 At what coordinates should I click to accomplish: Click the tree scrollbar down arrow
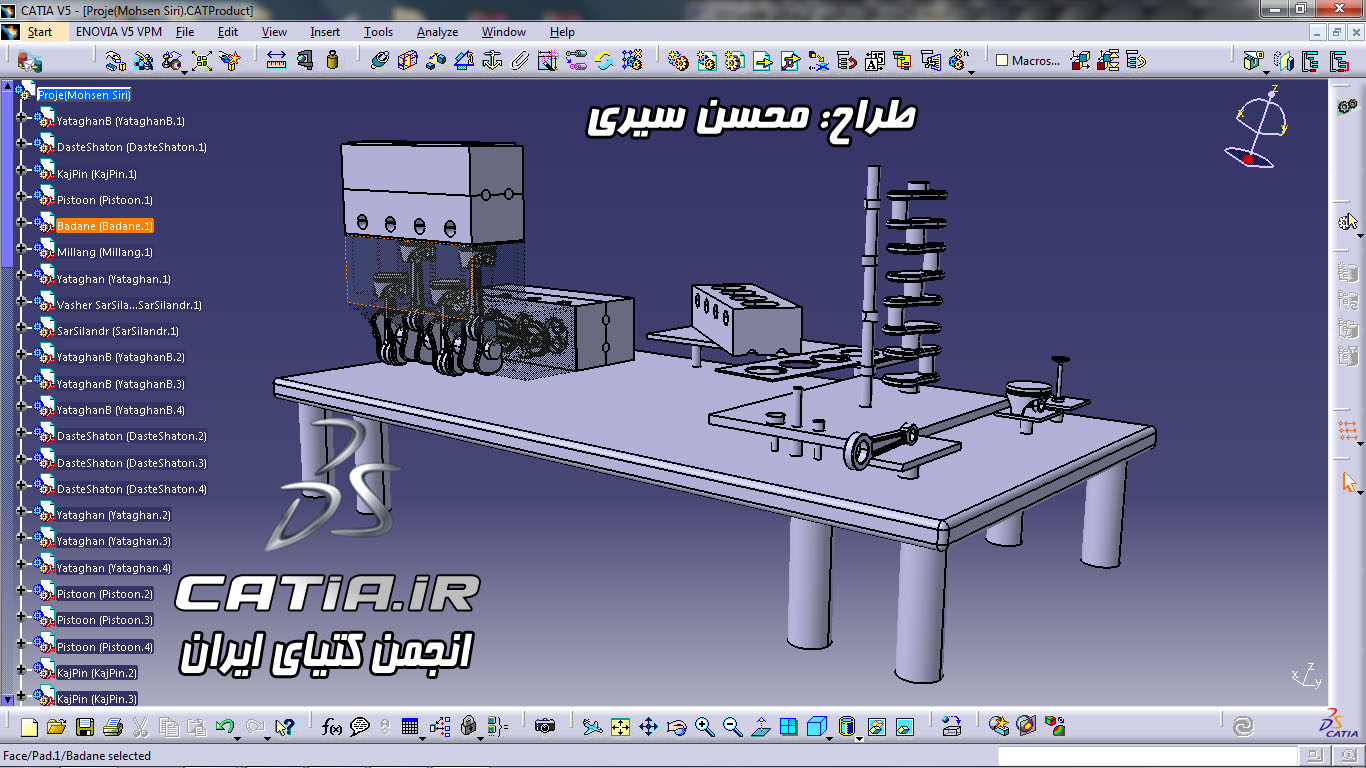coord(7,699)
